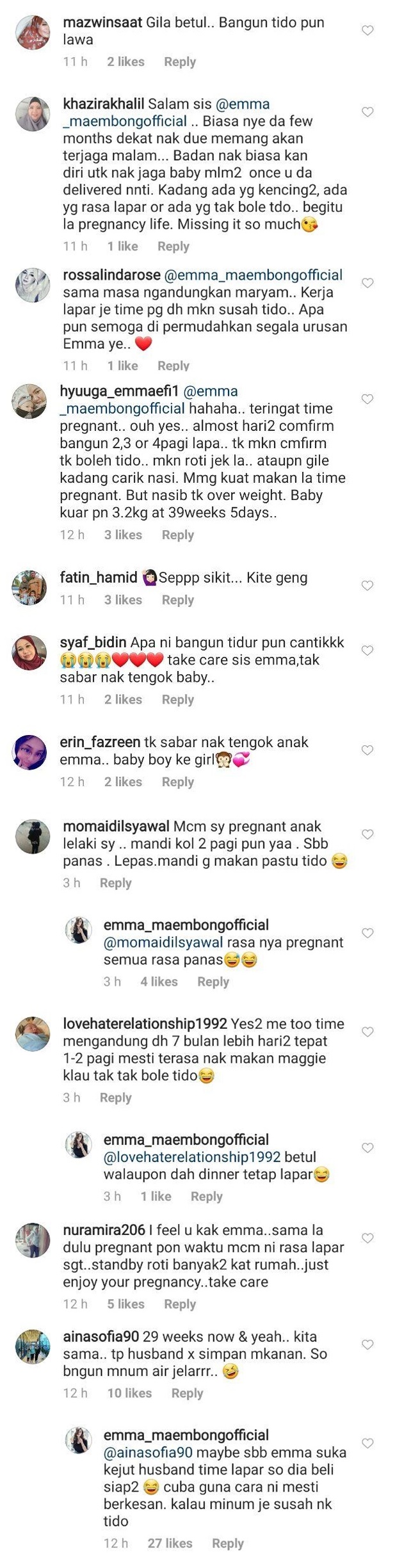Screen dimensions: 395x1568
Task: Like erin_fazreen's comment
Action: tap(367, 750)
